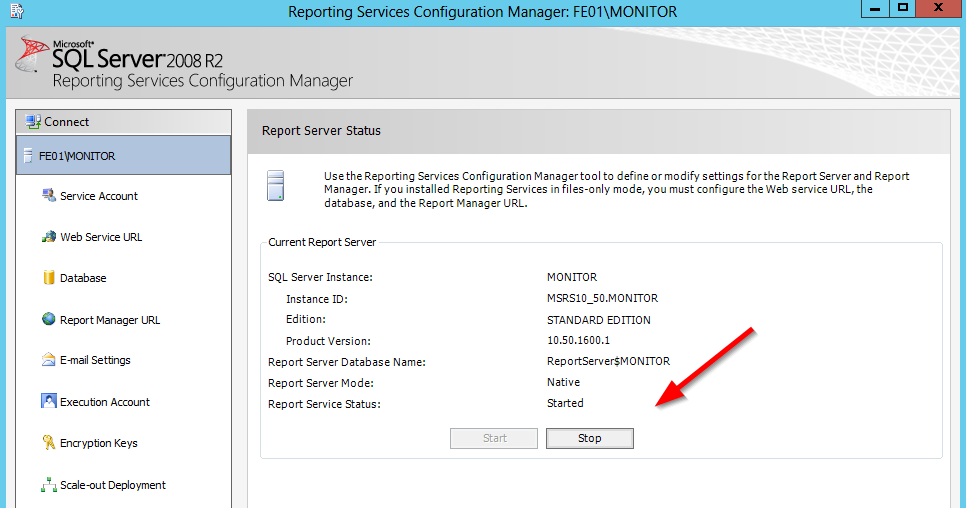Open E-mail Settings page
This screenshot has height=508, width=966.
click(95, 360)
